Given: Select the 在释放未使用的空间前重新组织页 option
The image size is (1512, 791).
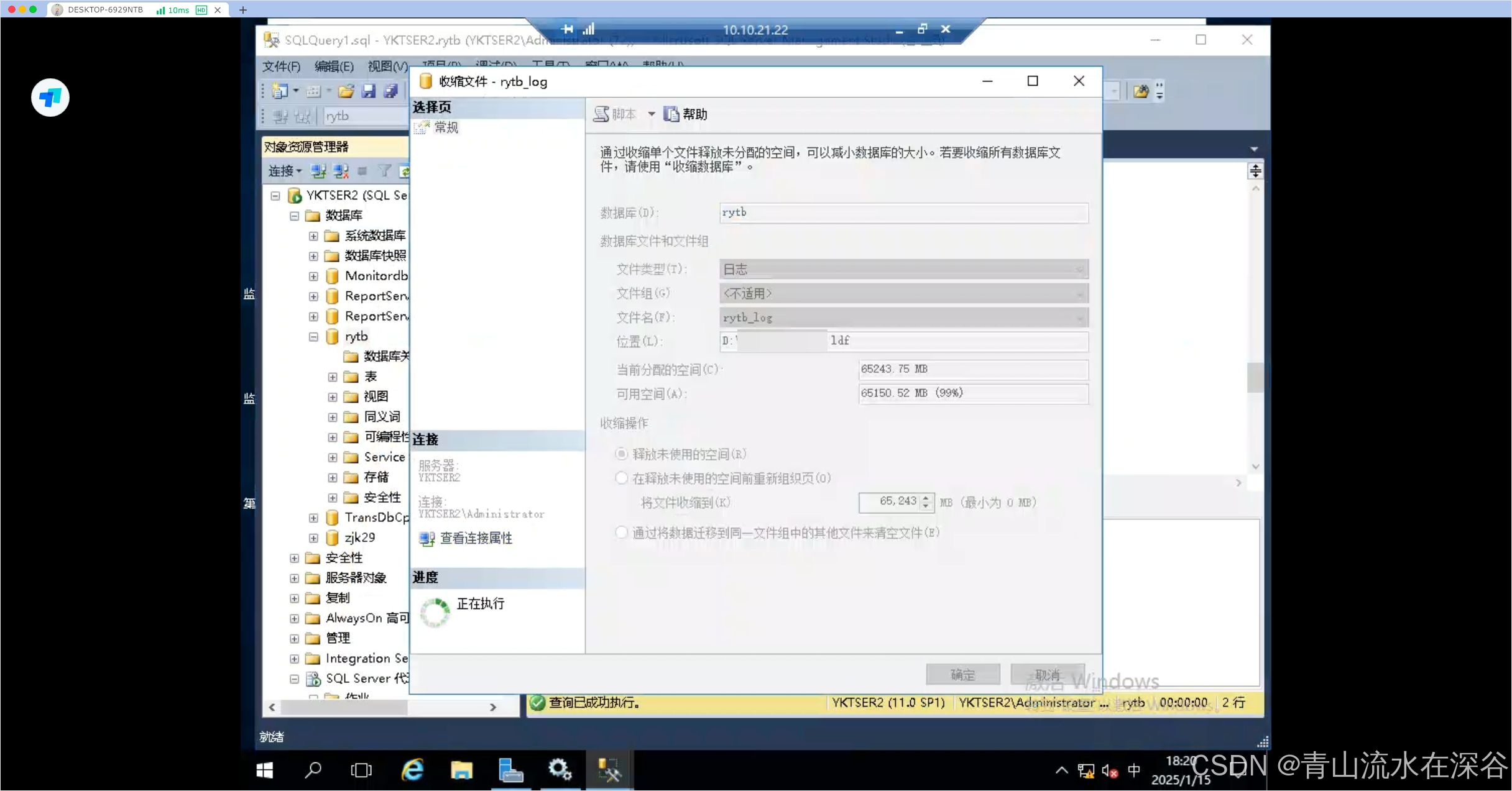Looking at the screenshot, I should point(621,477).
